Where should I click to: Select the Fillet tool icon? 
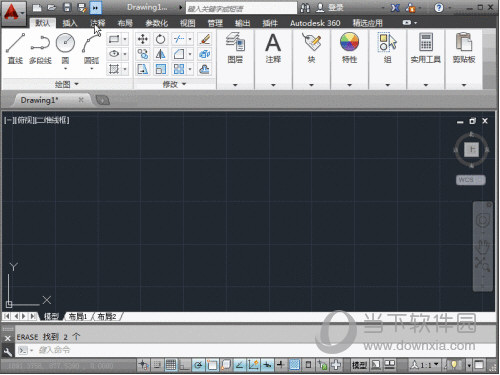[x=179, y=54]
